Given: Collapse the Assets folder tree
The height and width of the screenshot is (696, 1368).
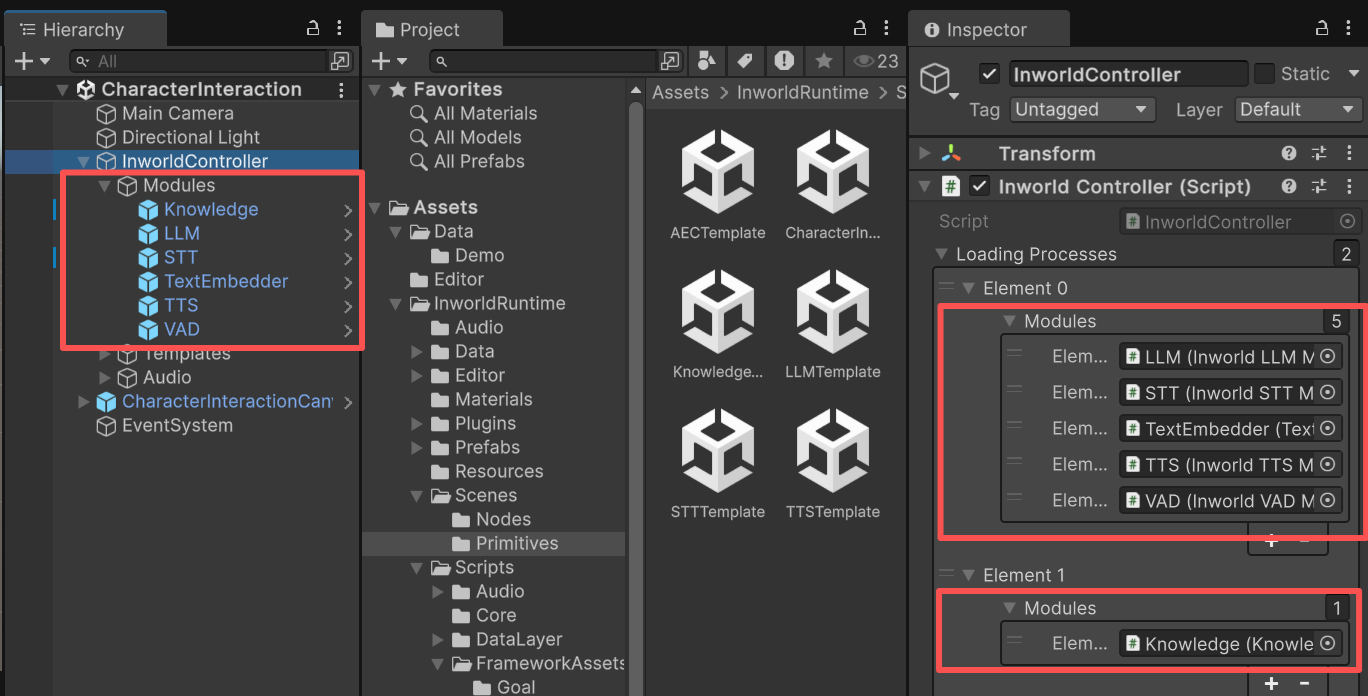Looking at the screenshot, I should tap(375, 208).
